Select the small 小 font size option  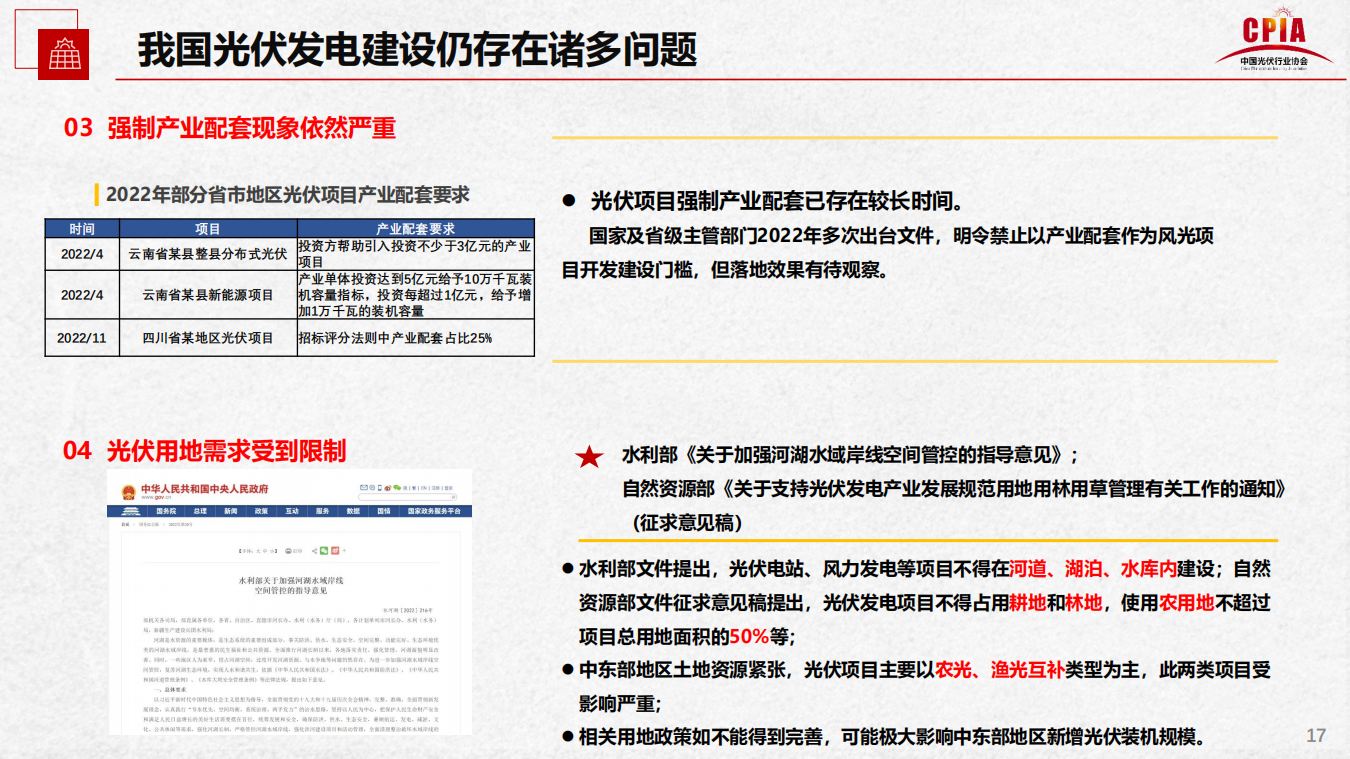coord(272,551)
